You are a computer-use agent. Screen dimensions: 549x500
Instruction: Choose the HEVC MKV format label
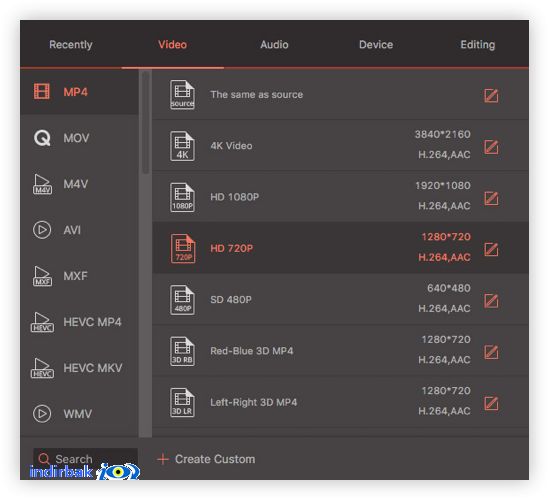pos(93,368)
